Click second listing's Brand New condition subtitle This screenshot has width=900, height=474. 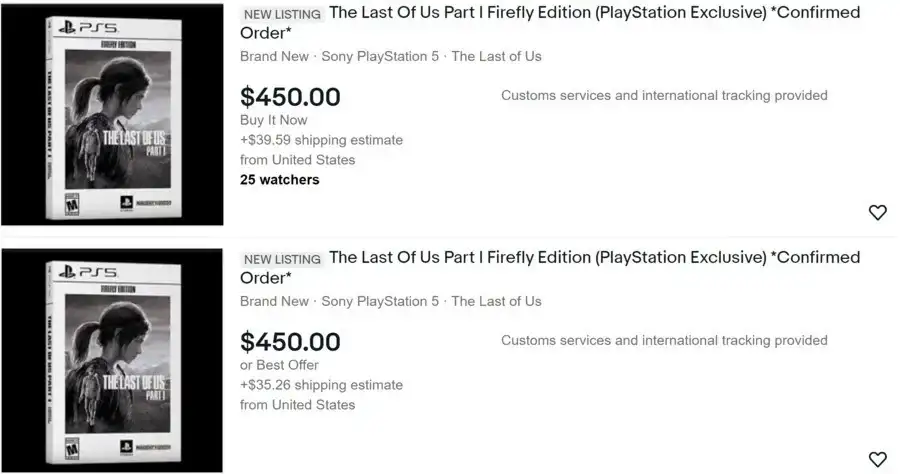pos(274,301)
